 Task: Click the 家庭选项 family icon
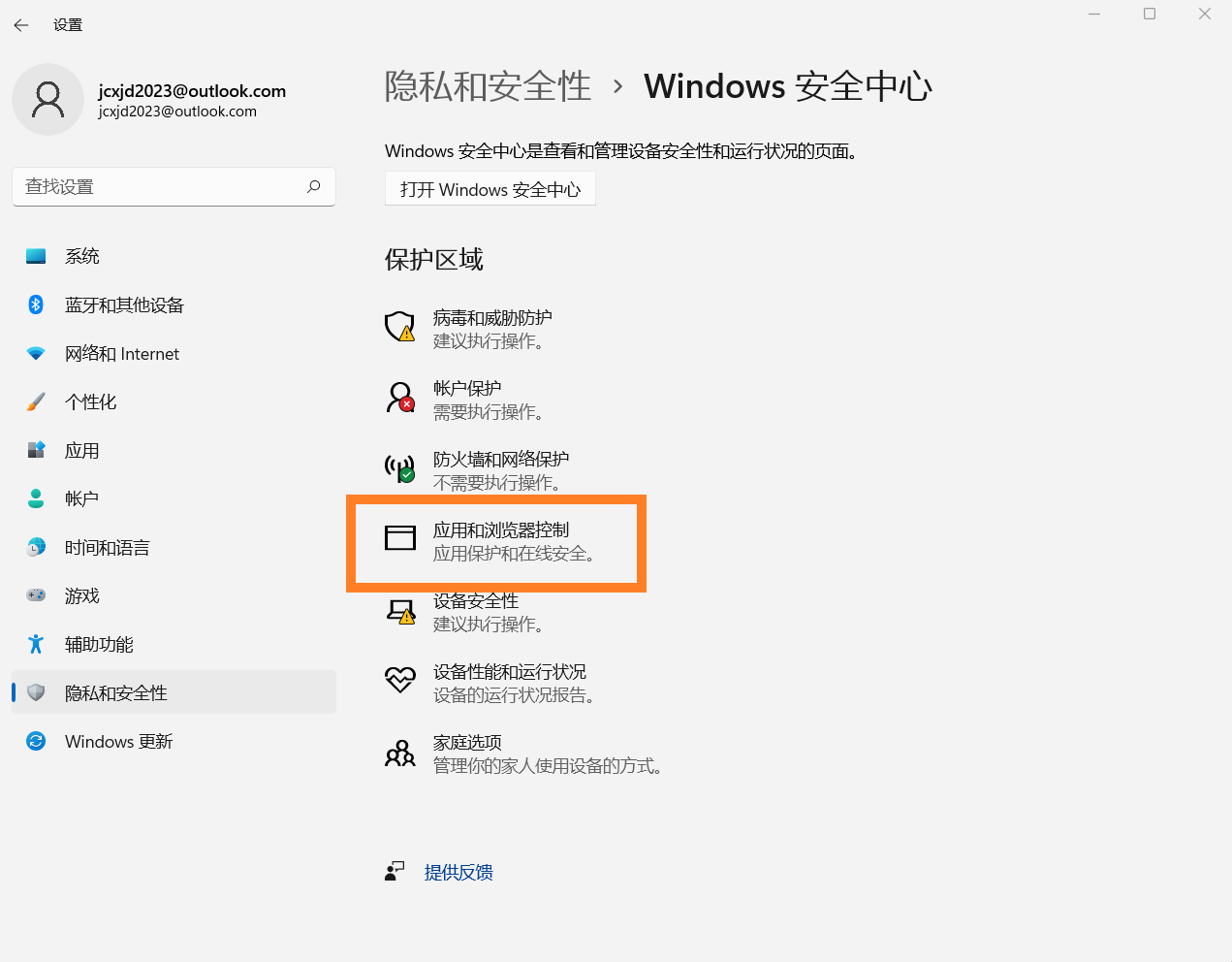point(400,753)
